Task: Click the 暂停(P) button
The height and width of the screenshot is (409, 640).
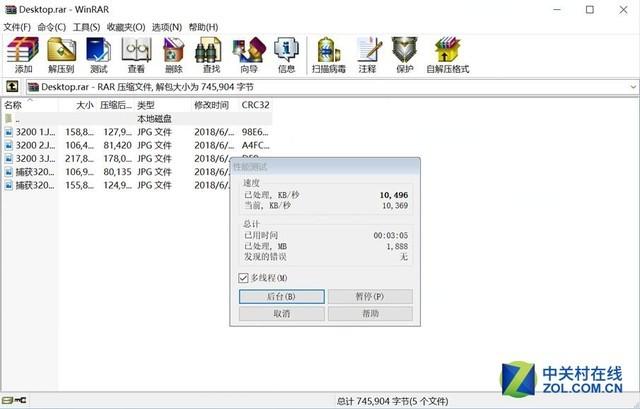Action: tap(370, 296)
